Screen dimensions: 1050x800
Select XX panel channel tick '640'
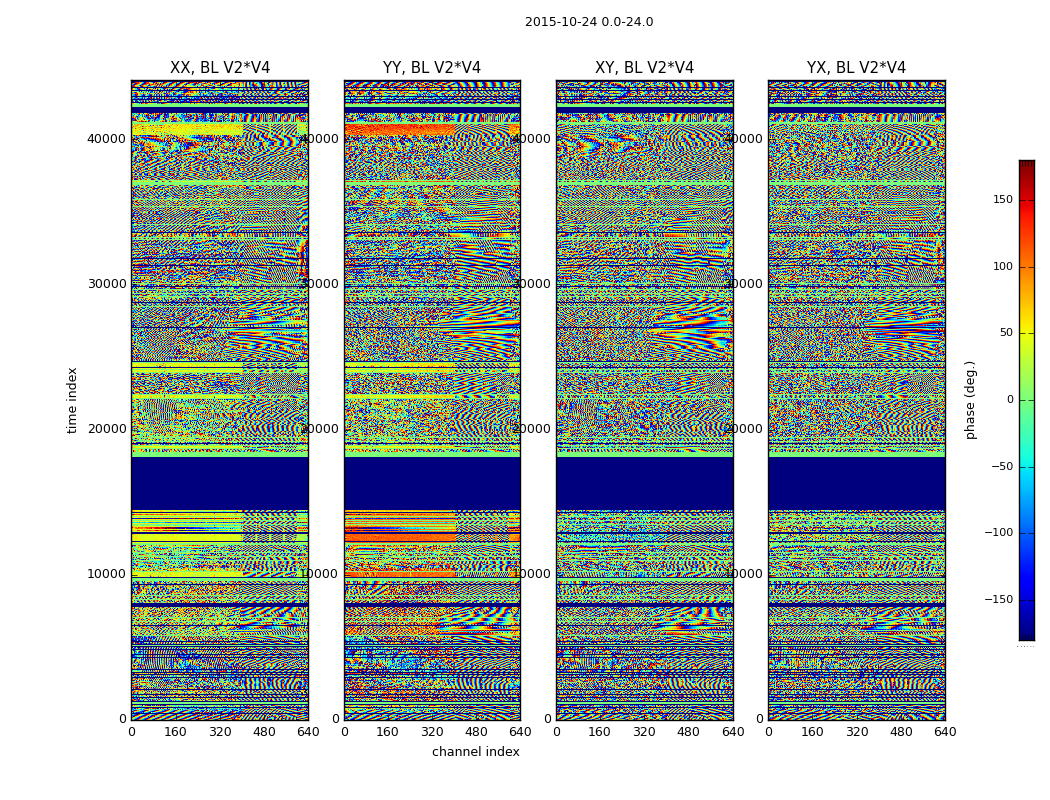pos(308,732)
